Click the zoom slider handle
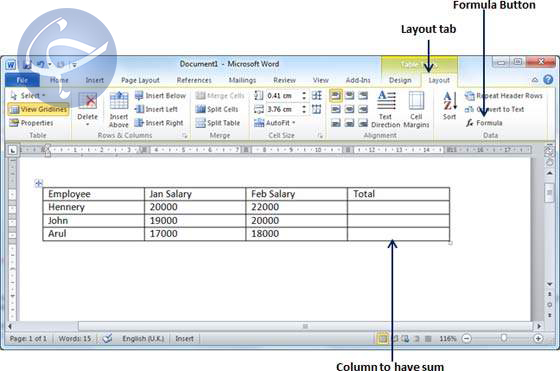Screen dimensions: 560x371 504,338
